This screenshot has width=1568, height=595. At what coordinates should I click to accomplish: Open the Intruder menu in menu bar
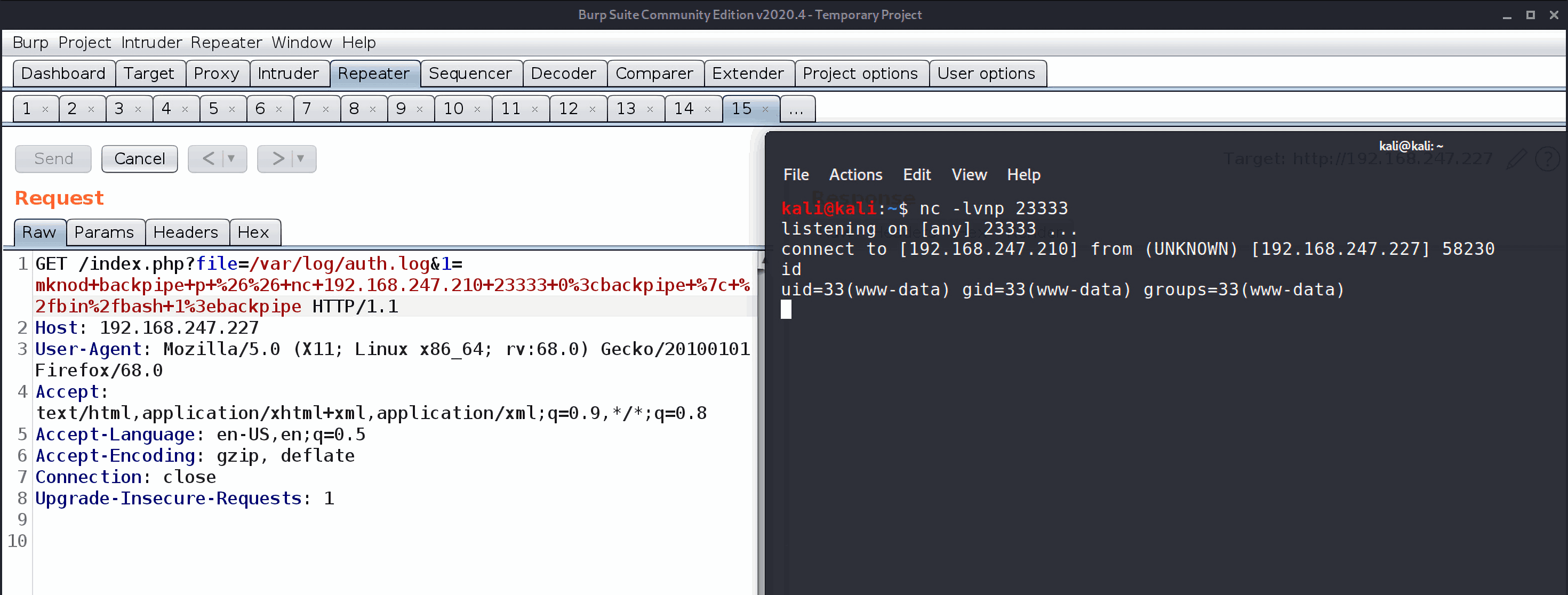(151, 43)
